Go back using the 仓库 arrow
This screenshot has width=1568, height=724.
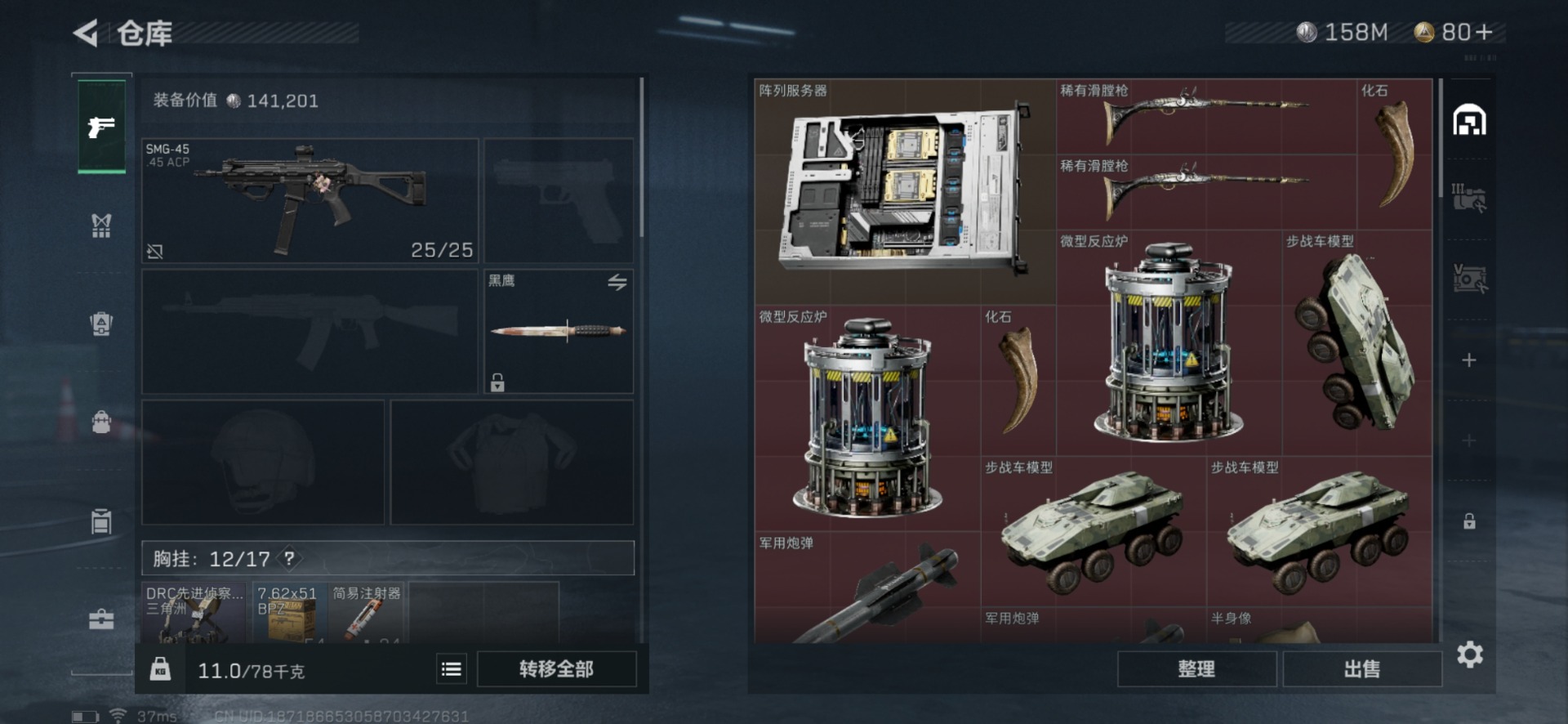[x=86, y=33]
